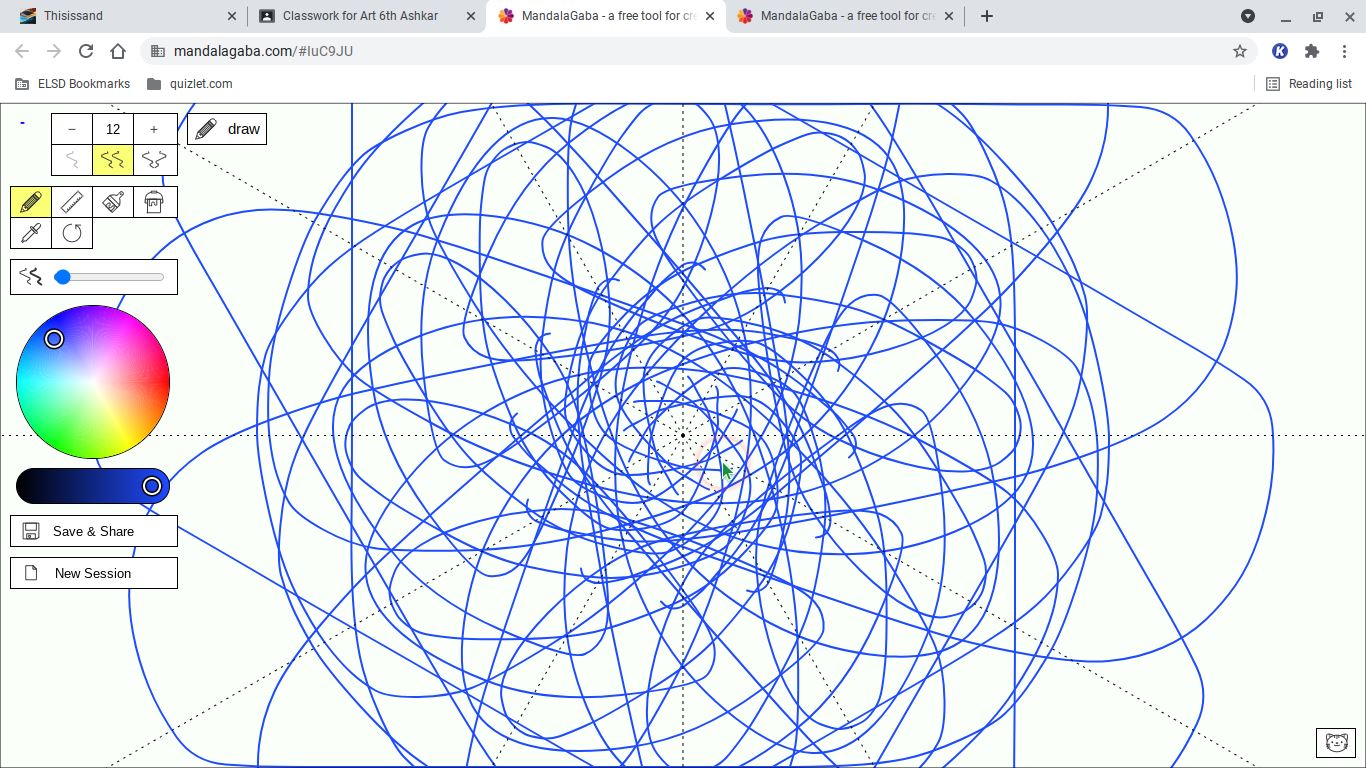The width and height of the screenshot is (1366, 768).
Task: Toggle the rotational symmetry mode
Action: [x=113, y=160]
